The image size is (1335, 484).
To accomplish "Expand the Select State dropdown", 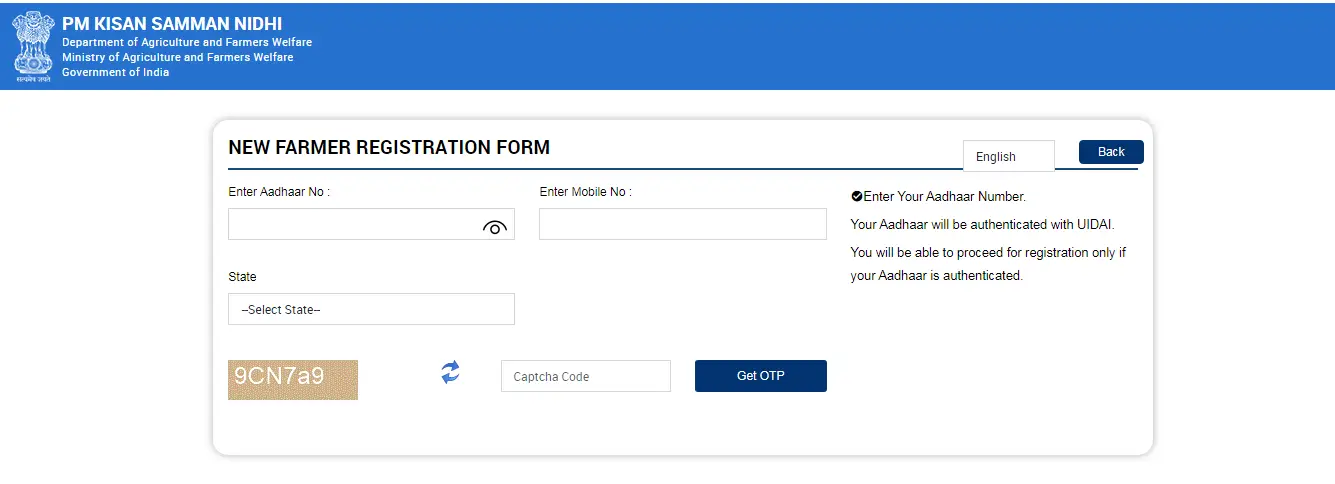I will pyautogui.click(x=371, y=309).
